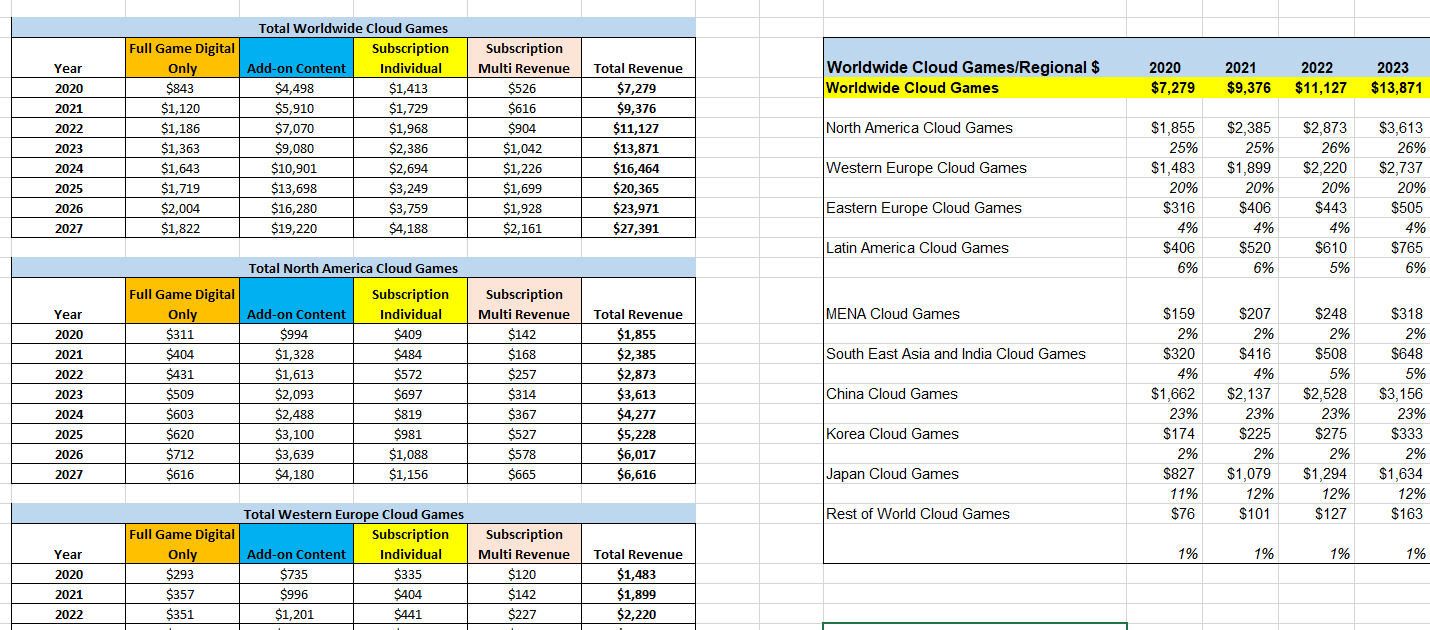This screenshot has width=1430, height=630.
Task: Select the $572 cell
Action: pyautogui.click(x=410, y=374)
